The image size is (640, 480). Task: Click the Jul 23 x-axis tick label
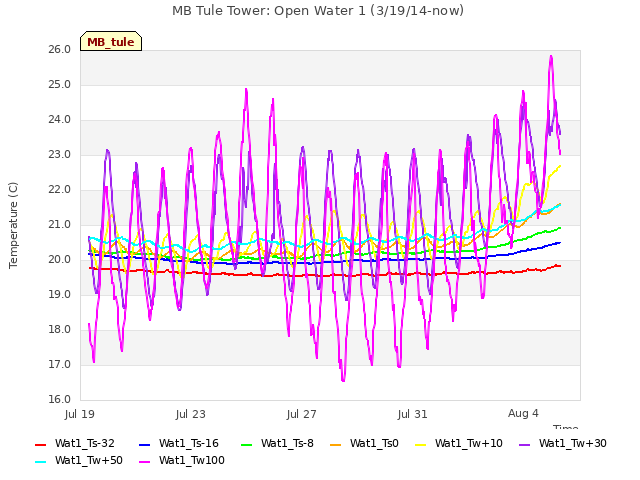click(x=191, y=414)
